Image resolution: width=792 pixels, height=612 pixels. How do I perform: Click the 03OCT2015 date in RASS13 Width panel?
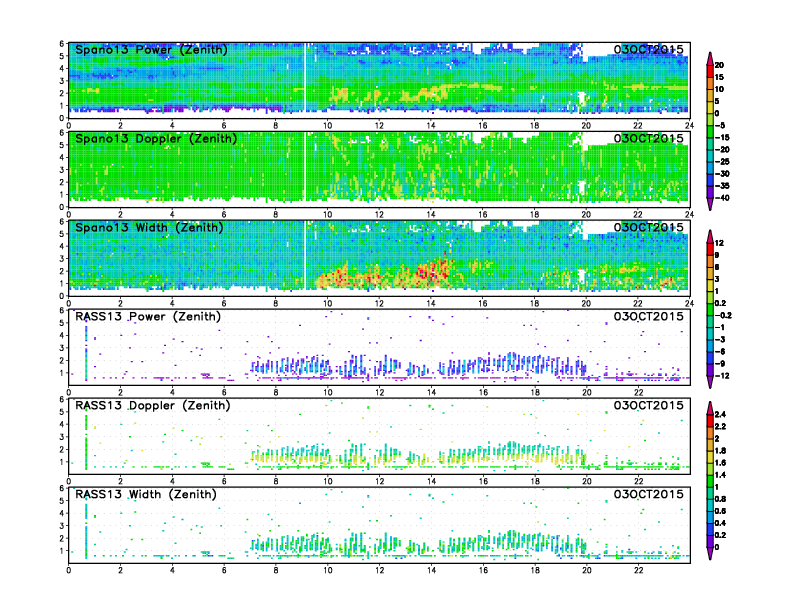pyautogui.click(x=649, y=494)
